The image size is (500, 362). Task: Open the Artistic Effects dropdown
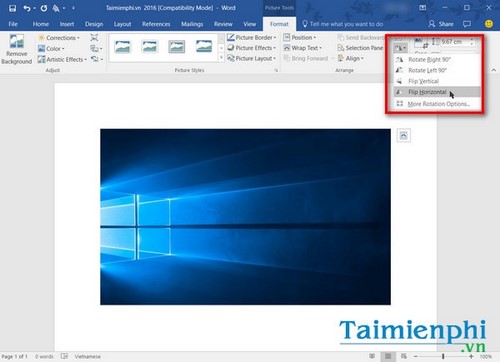tap(62, 59)
